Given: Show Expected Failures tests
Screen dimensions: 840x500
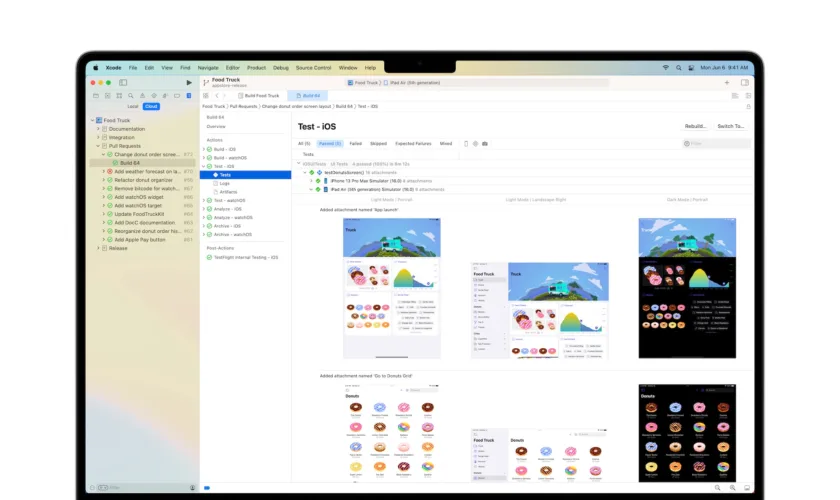Looking at the screenshot, I should 413,144.
